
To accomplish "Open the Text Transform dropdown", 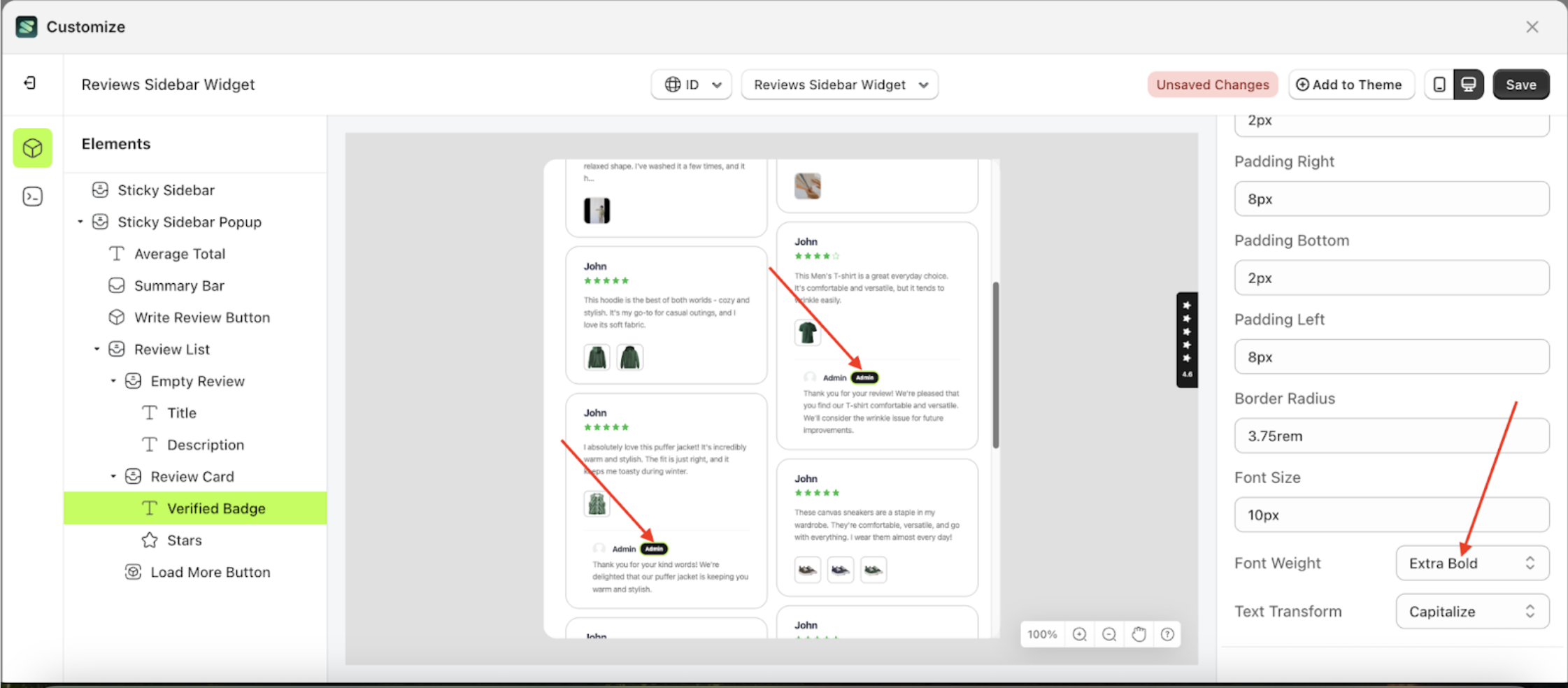I will [1472, 612].
